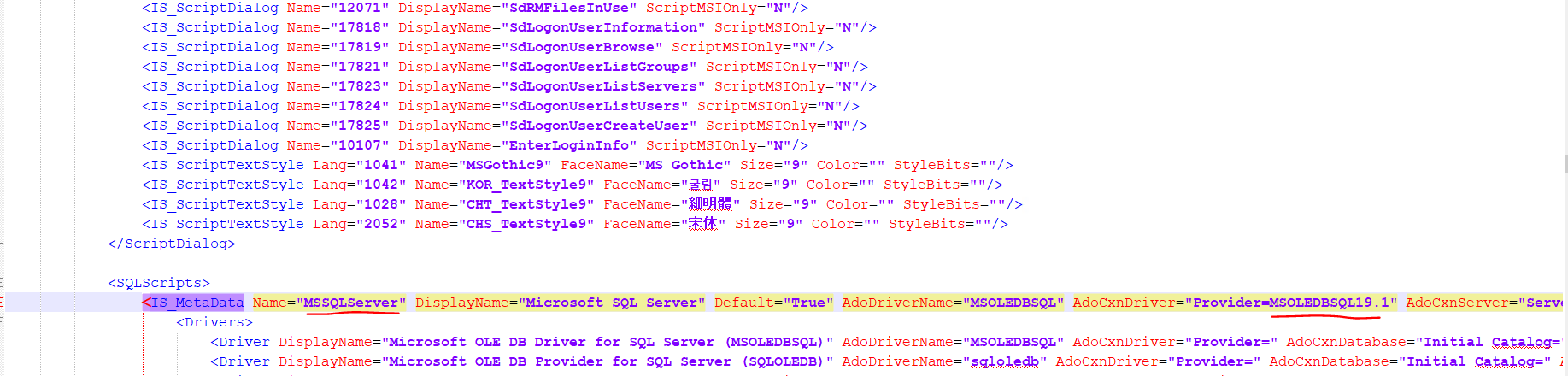Screen dimensions: 1568x376
Task: Click the EnterLoginInfo display name value
Action: 568,145
